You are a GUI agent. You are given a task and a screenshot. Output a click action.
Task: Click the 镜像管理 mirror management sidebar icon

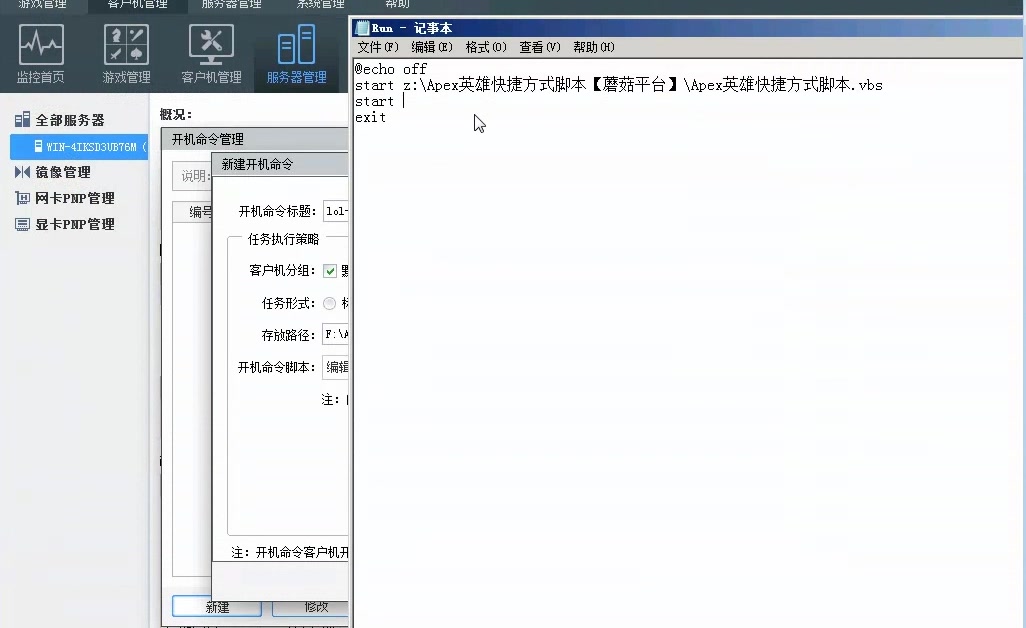click(22, 172)
